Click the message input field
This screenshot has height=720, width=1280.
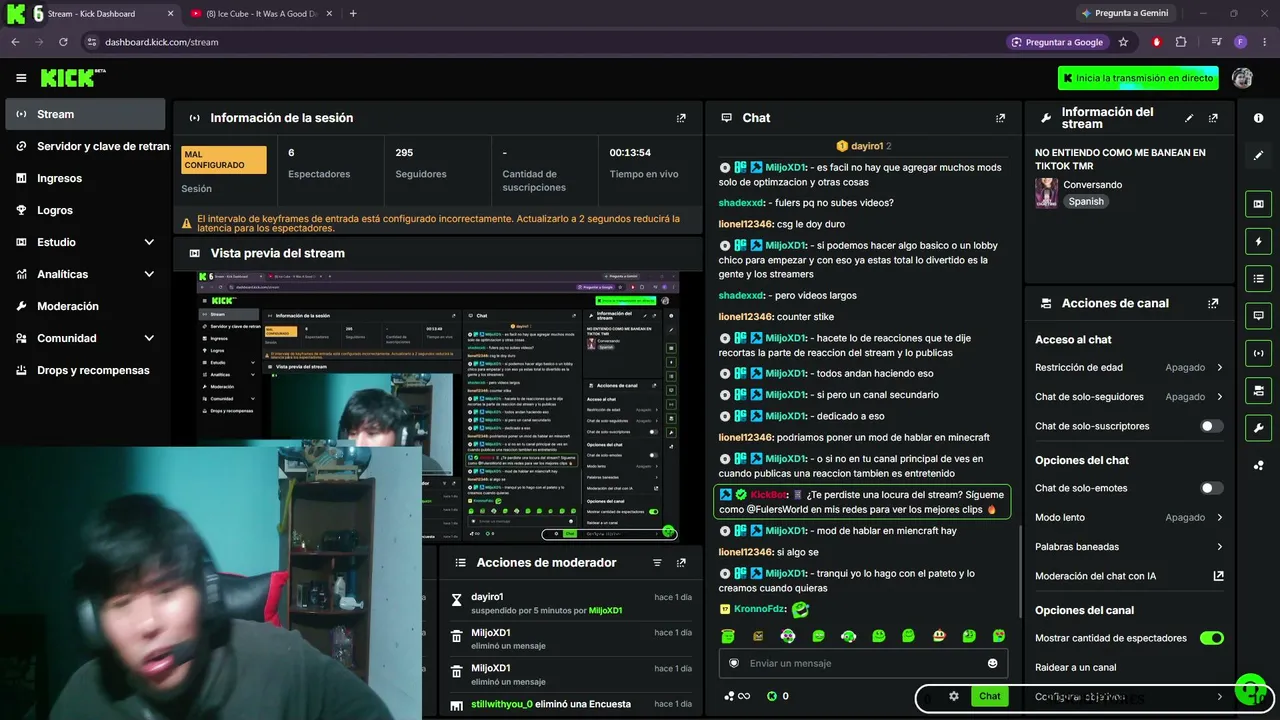[863, 663]
